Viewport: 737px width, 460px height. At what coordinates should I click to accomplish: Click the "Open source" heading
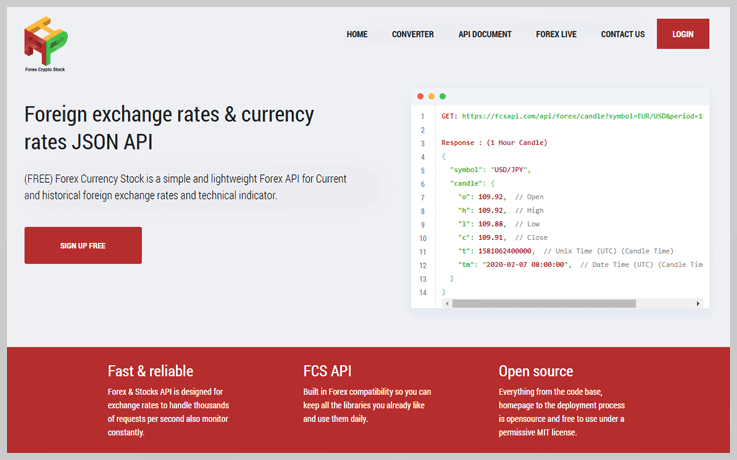[x=536, y=371]
